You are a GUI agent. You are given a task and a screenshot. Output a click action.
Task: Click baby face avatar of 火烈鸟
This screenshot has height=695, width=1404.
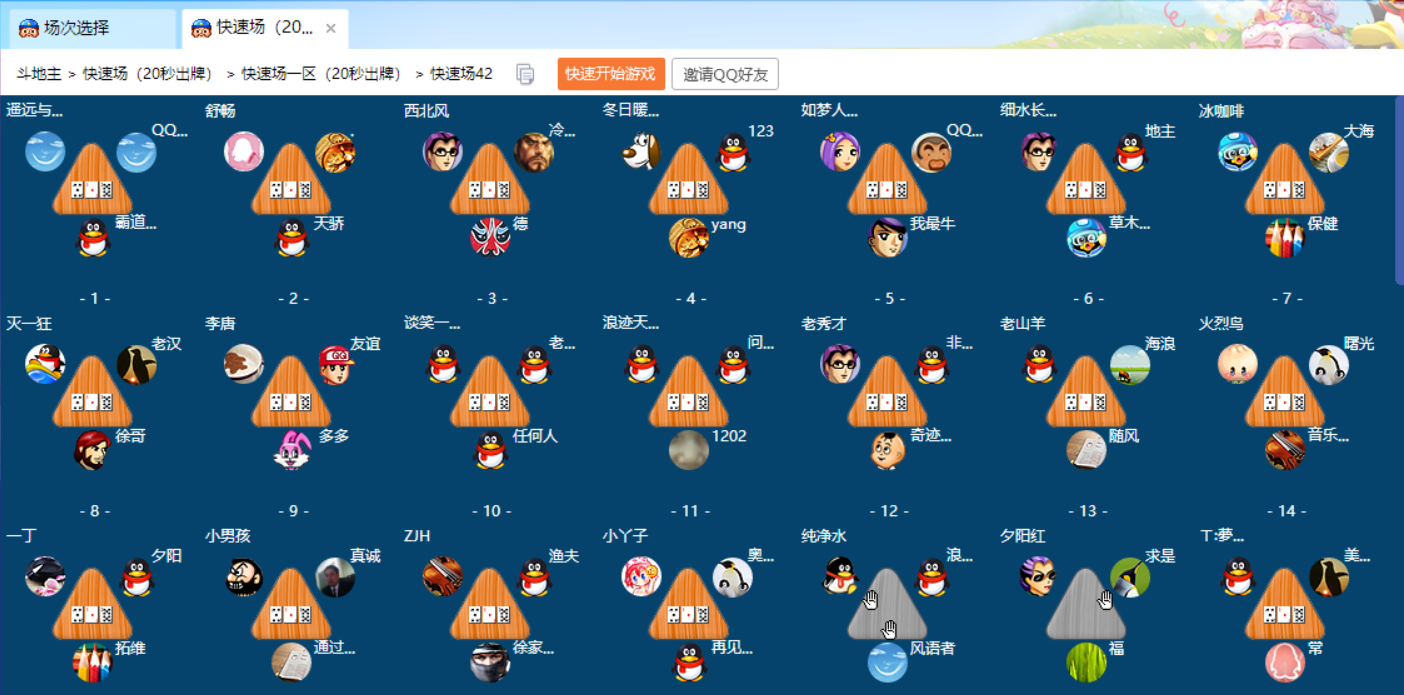(1238, 364)
